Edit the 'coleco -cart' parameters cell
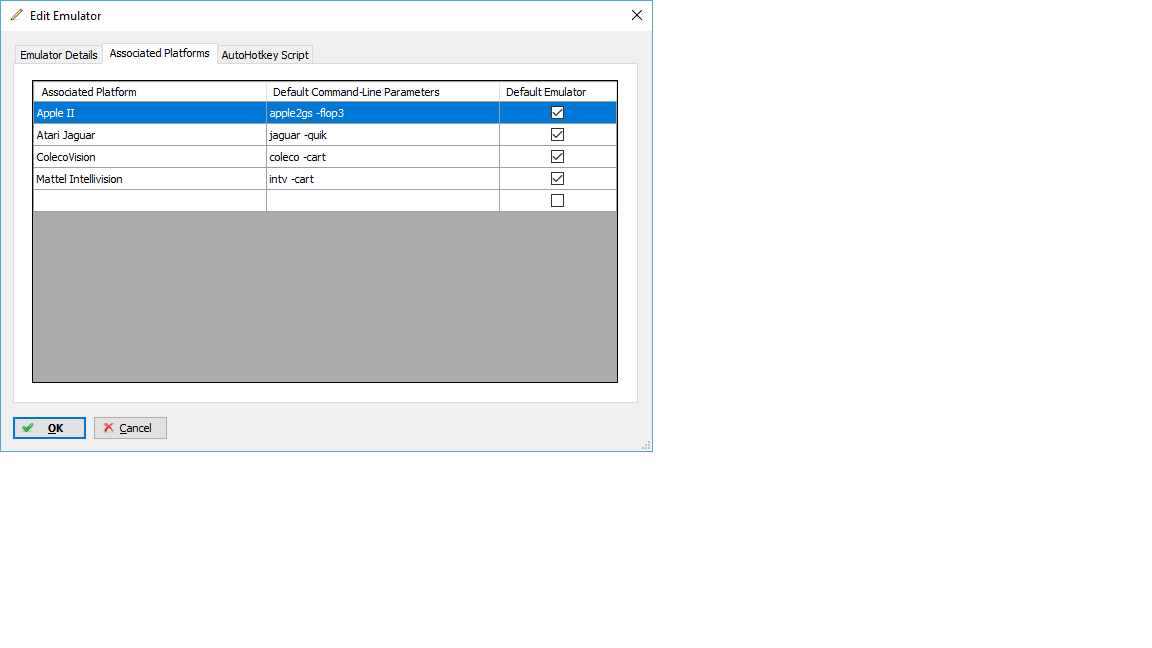 click(383, 156)
